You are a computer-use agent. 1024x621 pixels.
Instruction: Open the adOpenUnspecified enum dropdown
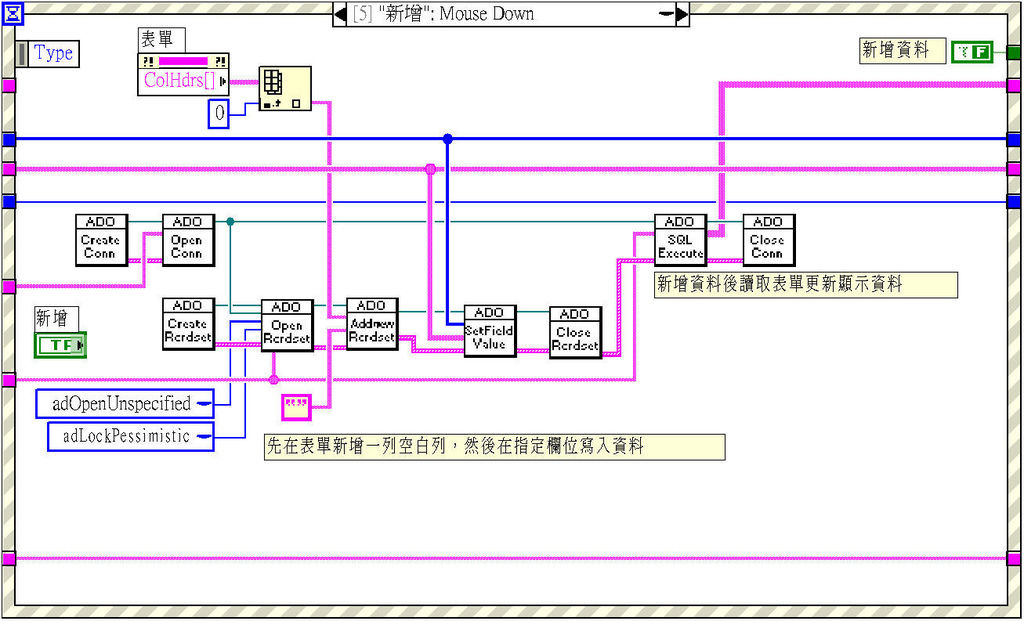204,404
